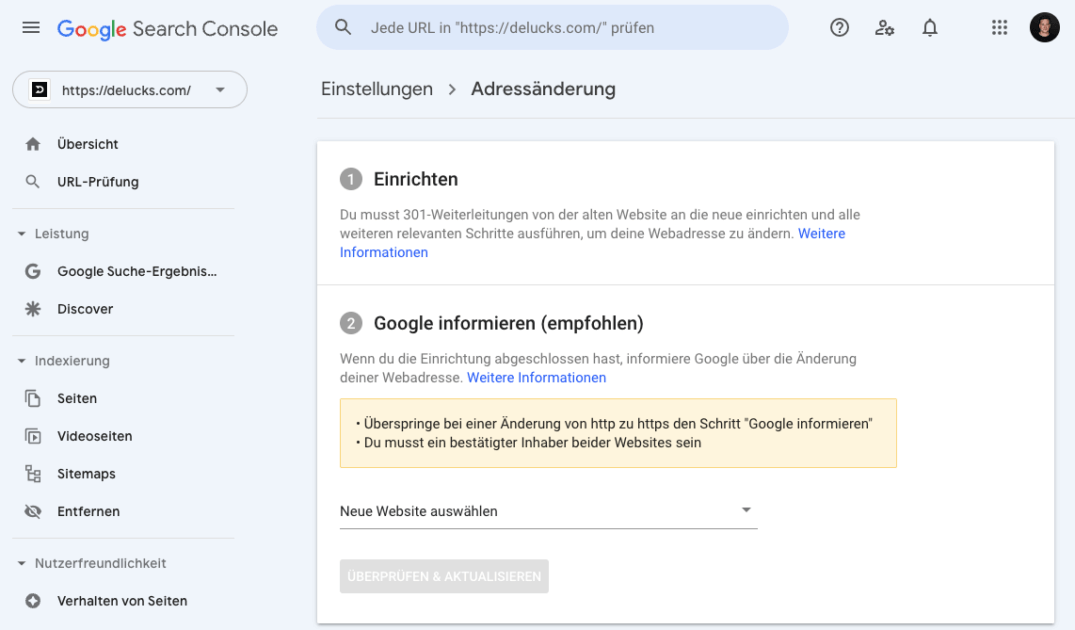Image resolution: width=1075 pixels, height=630 pixels.
Task: Open the hamburger main menu
Action: (x=31, y=29)
